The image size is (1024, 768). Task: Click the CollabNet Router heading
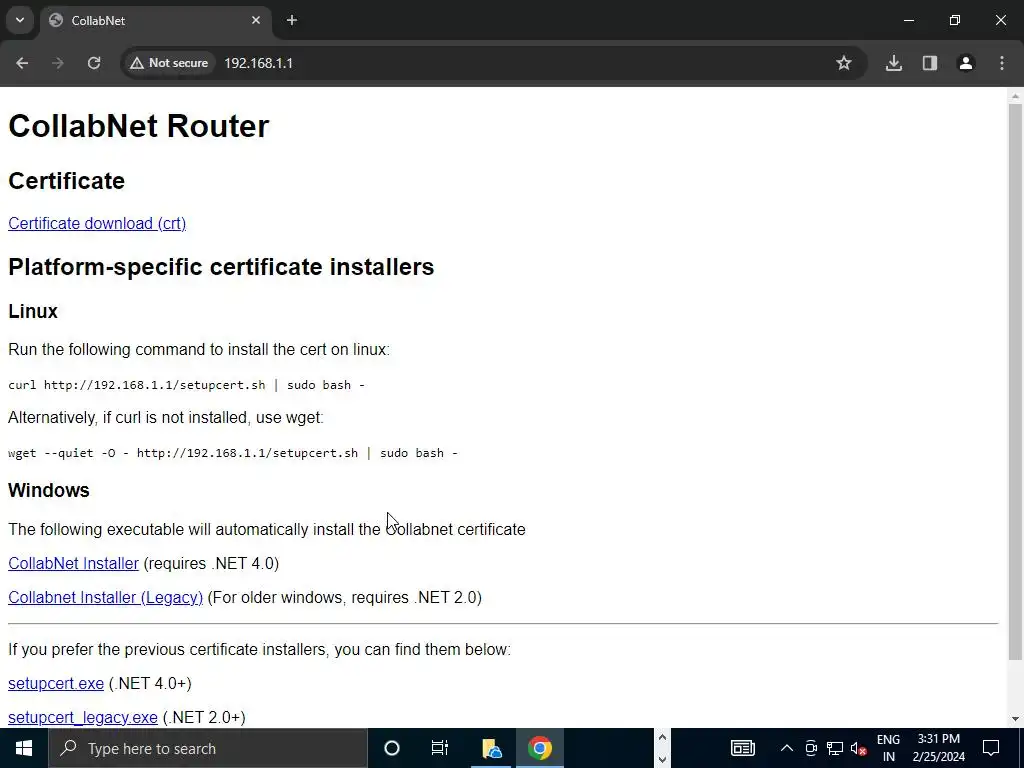pos(138,126)
